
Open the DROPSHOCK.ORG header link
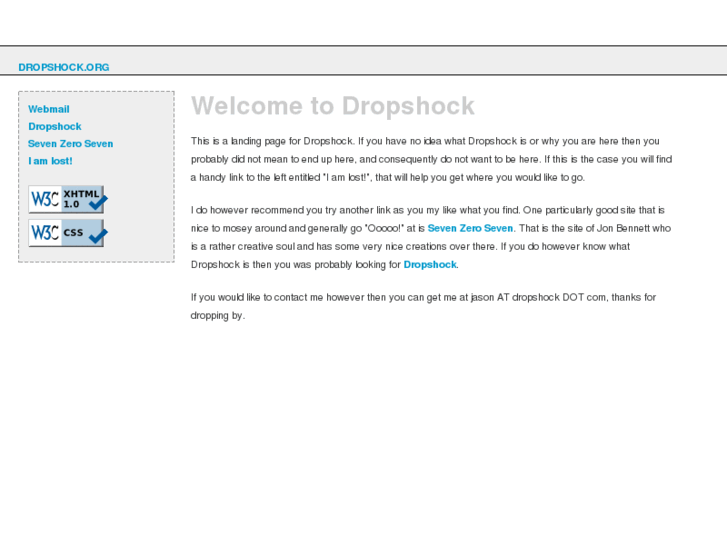click(64, 67)
